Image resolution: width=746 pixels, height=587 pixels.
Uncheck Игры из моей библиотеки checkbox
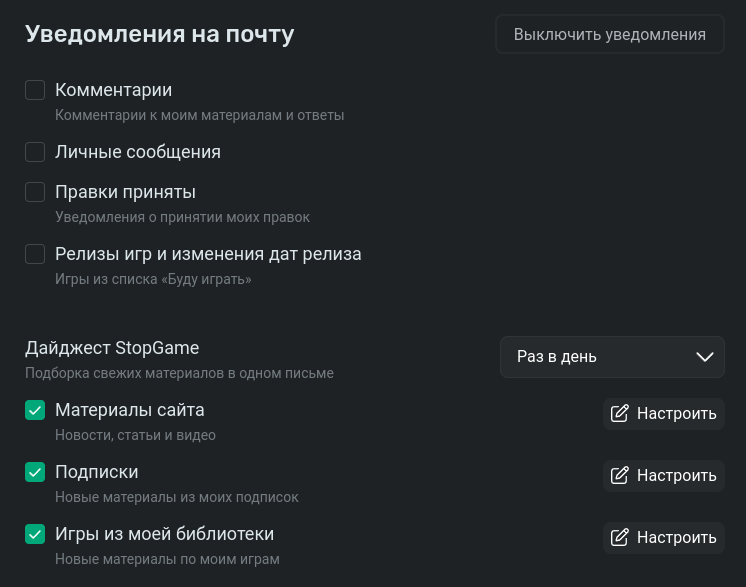[35, 534]
